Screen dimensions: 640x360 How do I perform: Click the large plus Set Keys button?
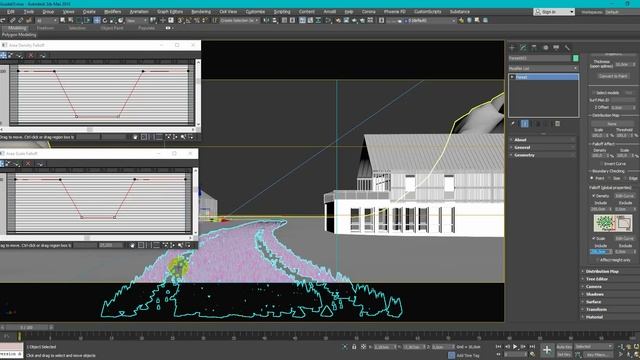coord(547,350)
